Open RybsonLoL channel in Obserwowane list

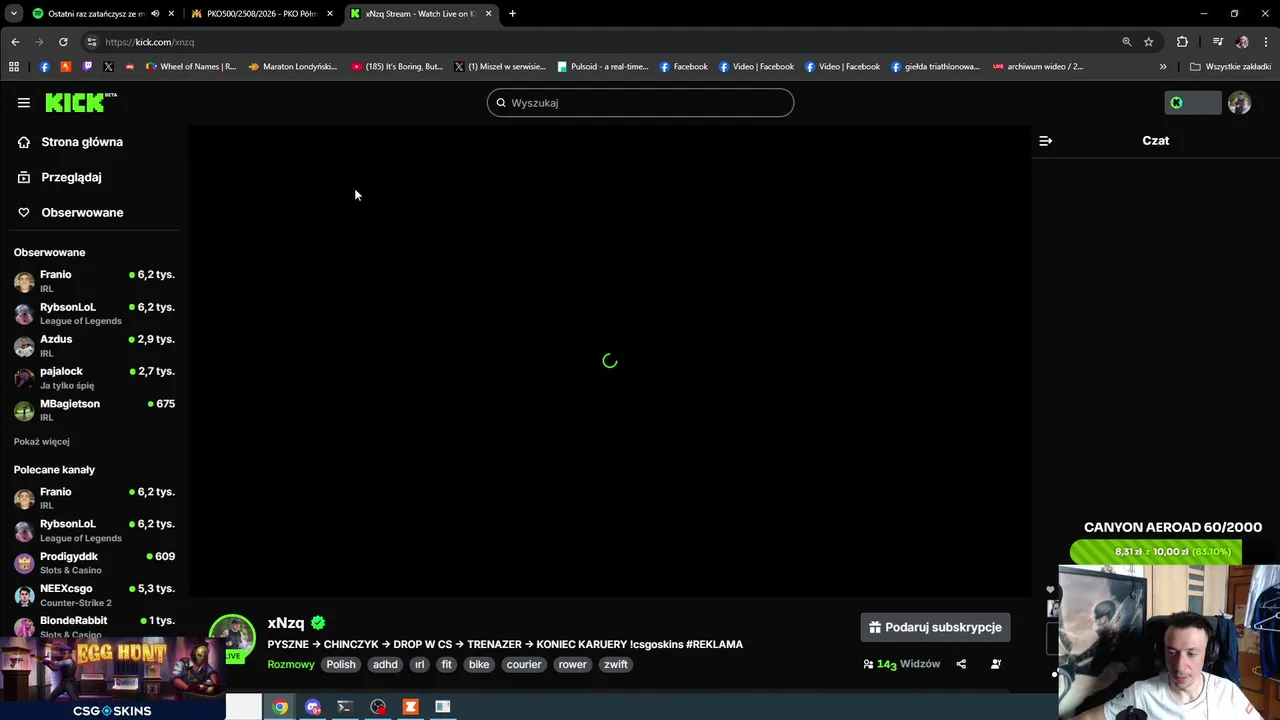[94, 313]
